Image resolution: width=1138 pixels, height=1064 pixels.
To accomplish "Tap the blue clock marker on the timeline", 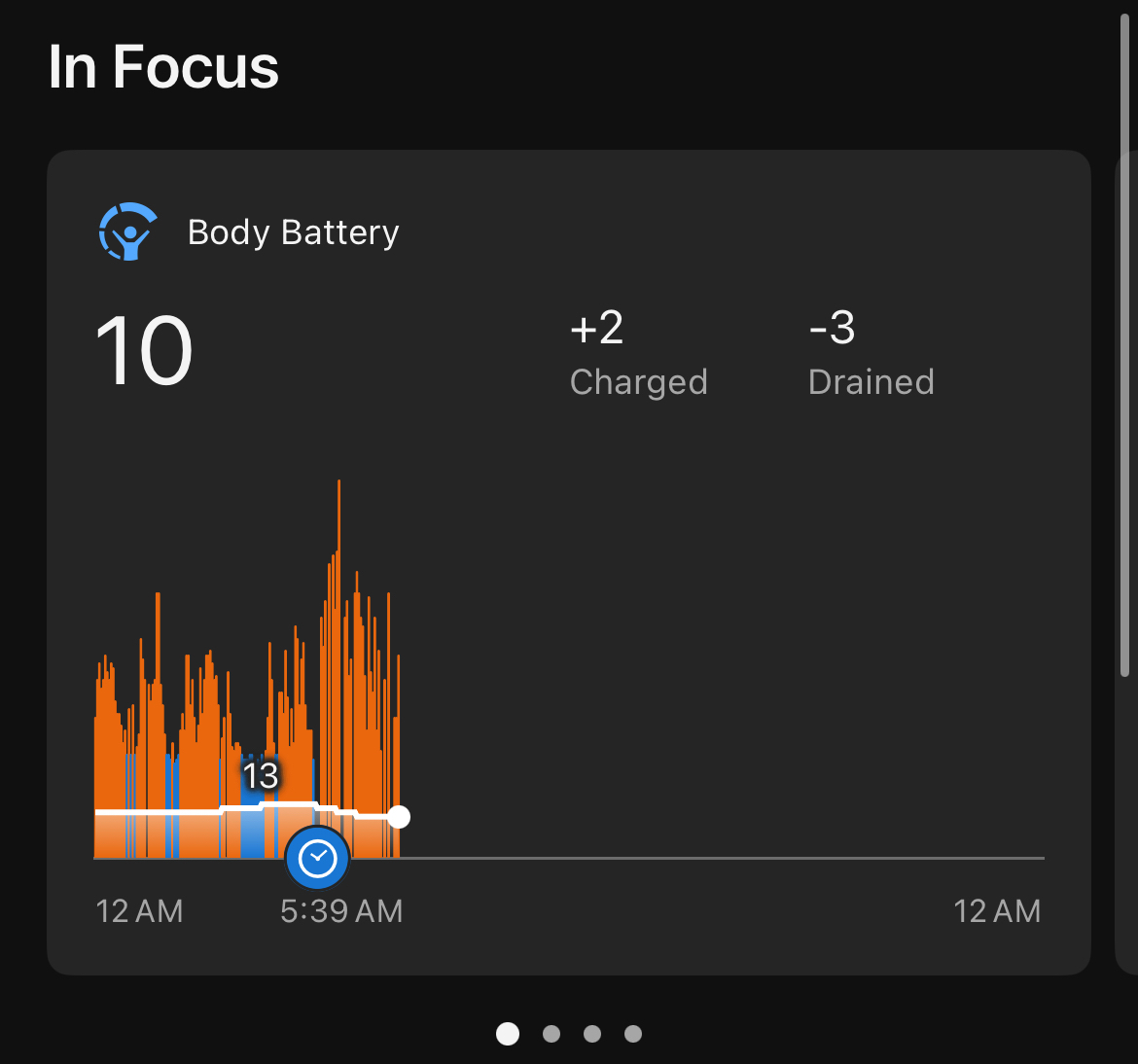I will click(x=317, y=858).
